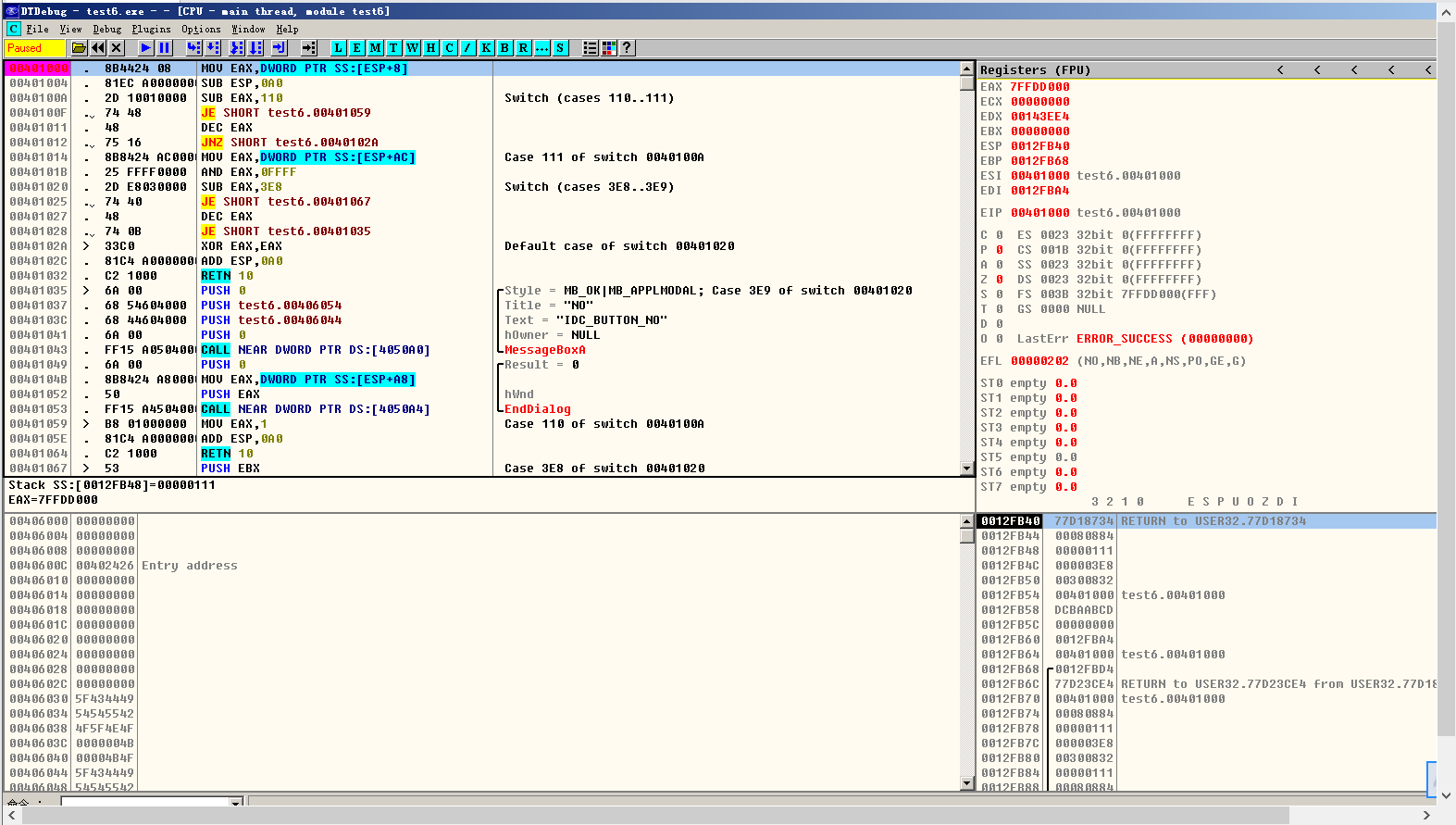Image resolution: width=1456 pixels, height=825 pixels.
Task: Show the Call stack with the K button
Action: [486, 48]
